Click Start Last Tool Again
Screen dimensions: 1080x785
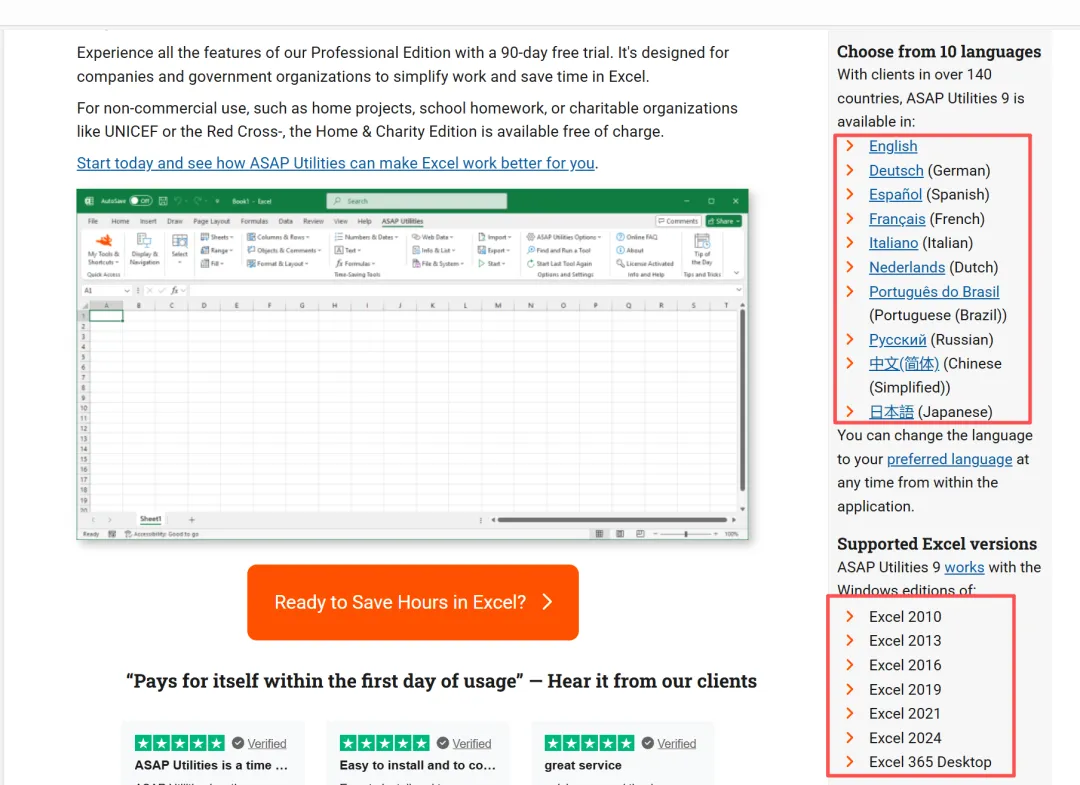pos(559,263)
